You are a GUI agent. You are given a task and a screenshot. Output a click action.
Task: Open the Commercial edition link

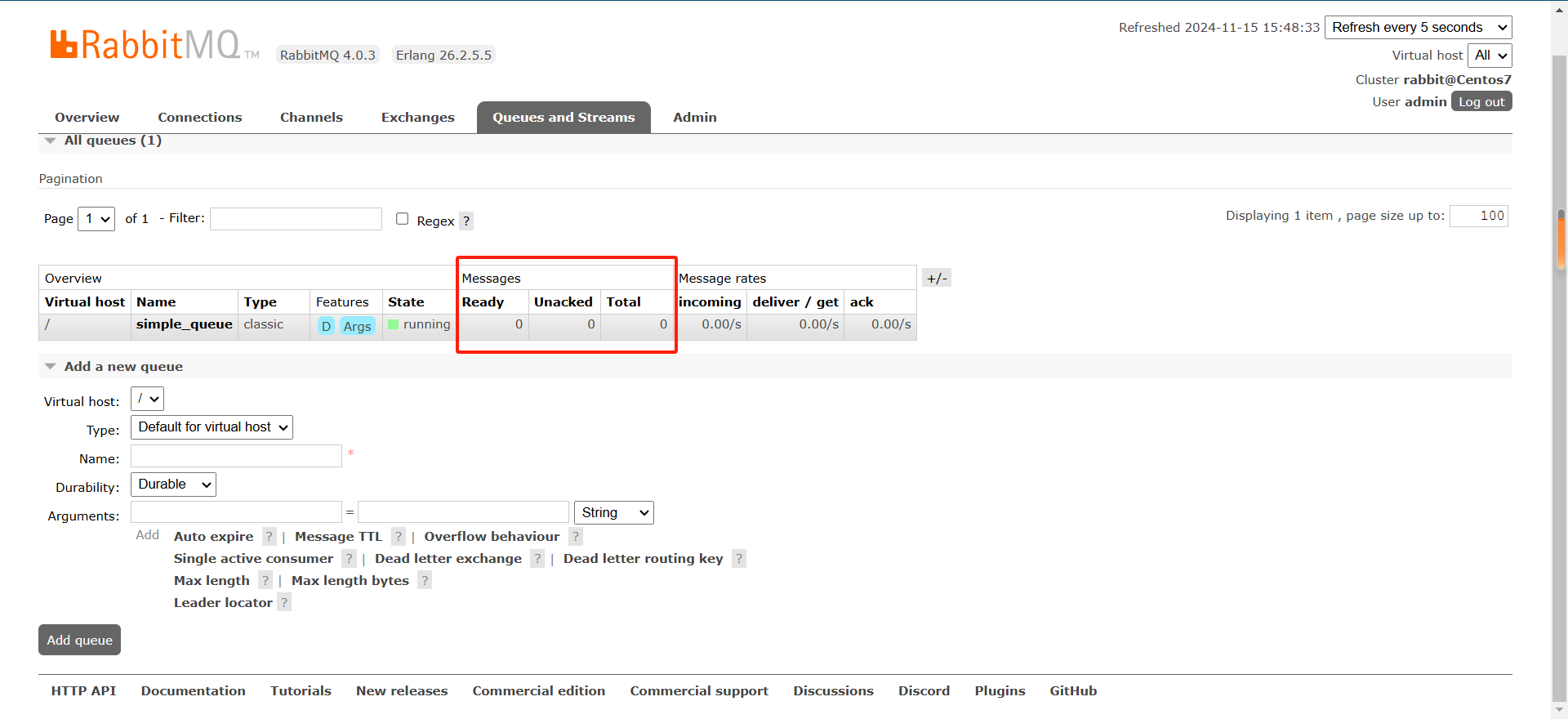pos(539,691)
